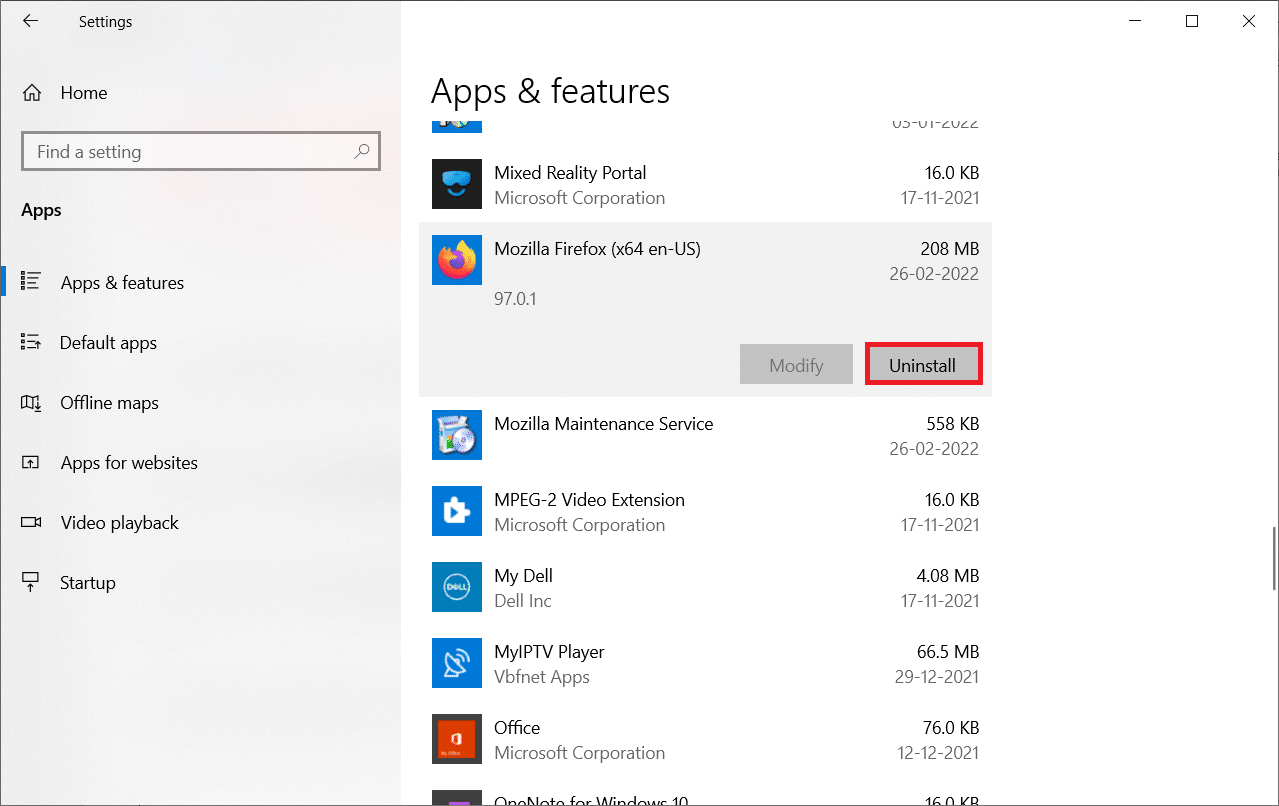This screenshot has height=806, width=1279.
Task: Click the search magnifier icon
Action: click(x=362, y=151)
